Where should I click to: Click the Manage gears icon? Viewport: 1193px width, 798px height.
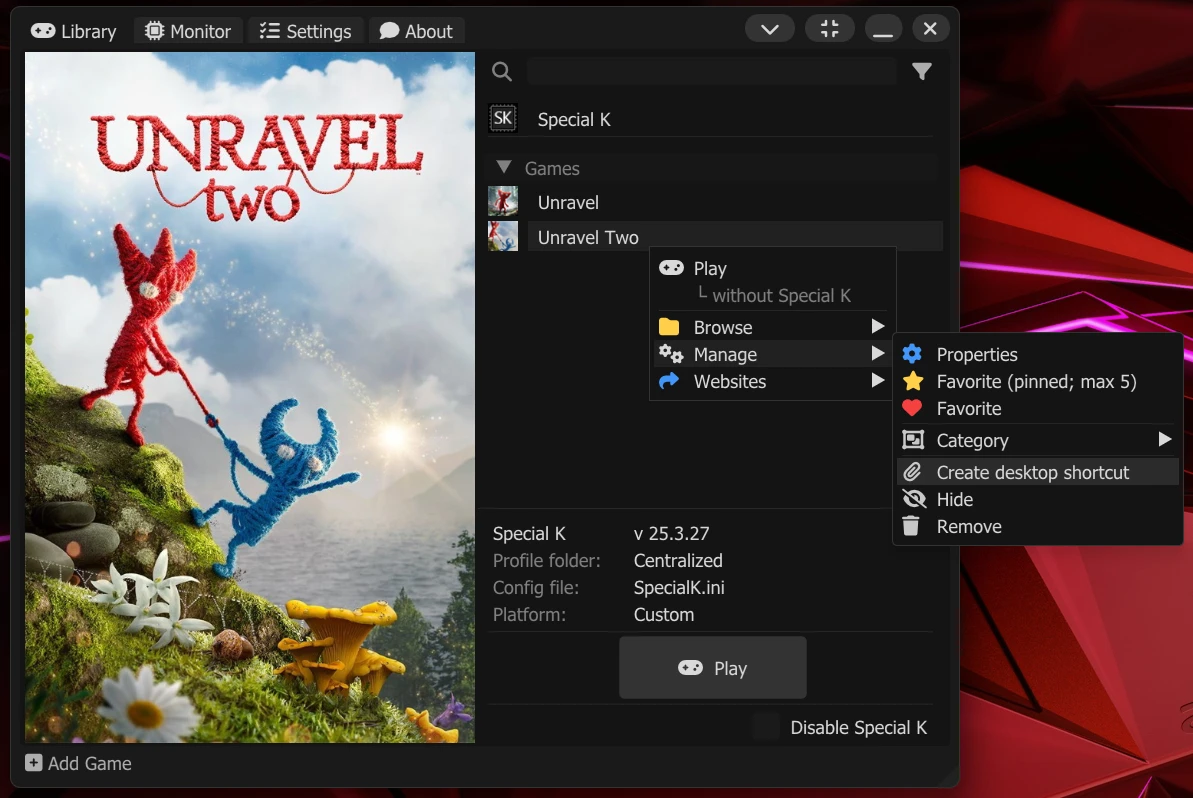[x=671, y=354]
